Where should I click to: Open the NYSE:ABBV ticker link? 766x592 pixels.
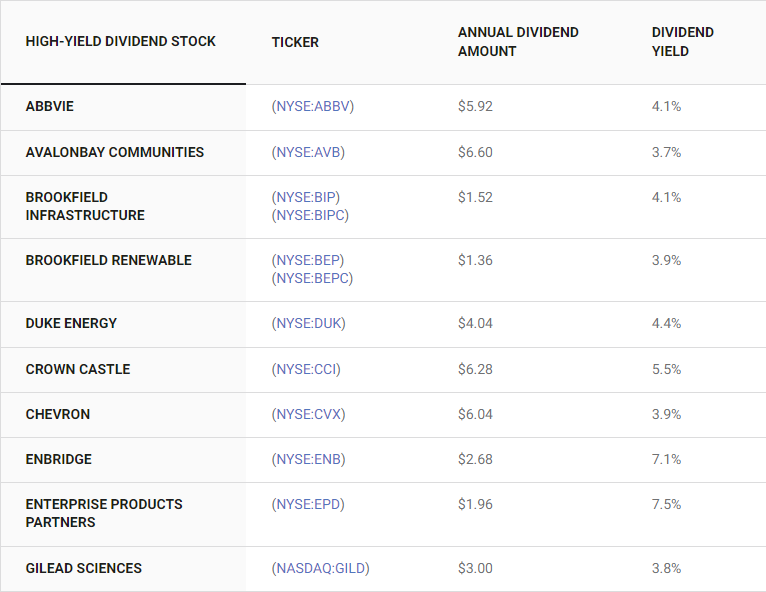[315, 106]
